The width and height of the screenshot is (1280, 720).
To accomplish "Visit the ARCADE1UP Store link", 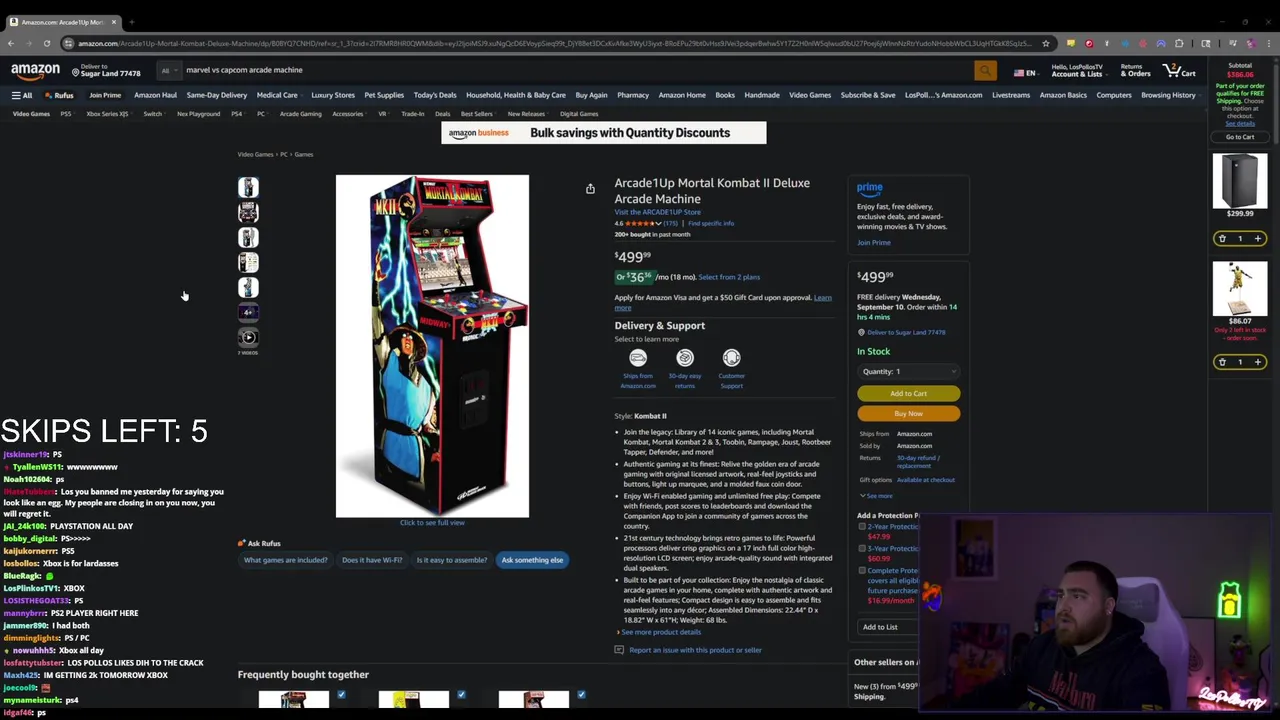I will (657, 212).
